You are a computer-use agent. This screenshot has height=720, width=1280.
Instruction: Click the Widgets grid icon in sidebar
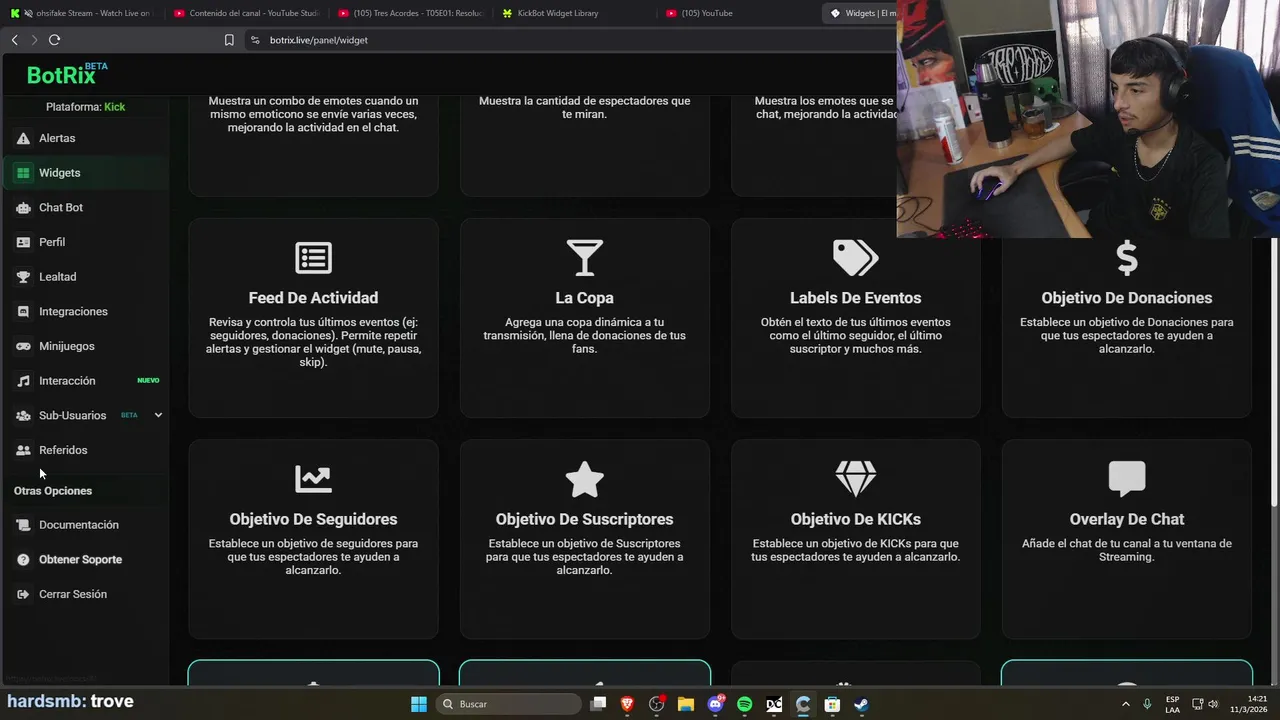click(x=23, y=173)
